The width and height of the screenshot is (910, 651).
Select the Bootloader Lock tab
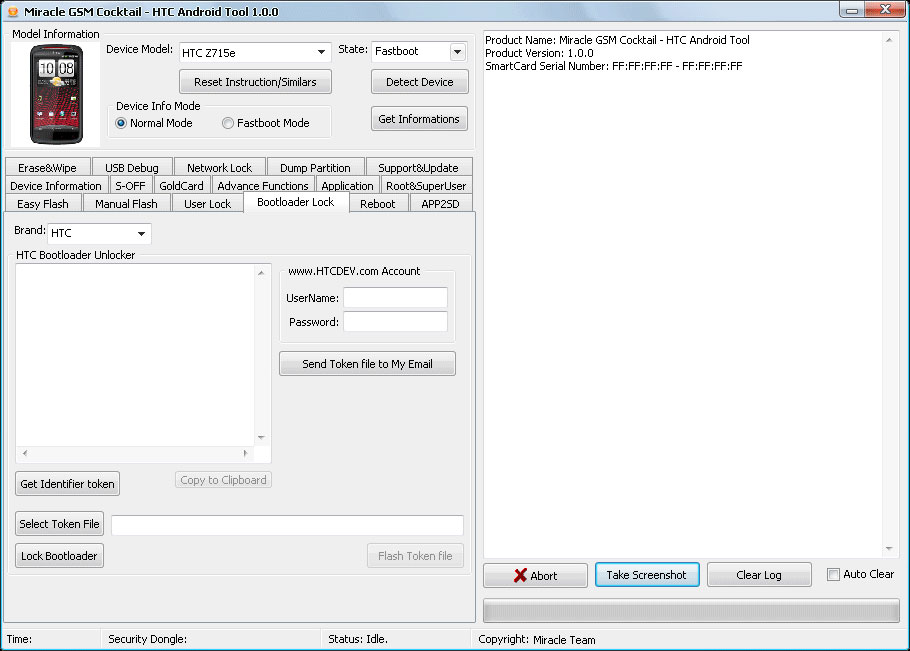pos(296,202)
